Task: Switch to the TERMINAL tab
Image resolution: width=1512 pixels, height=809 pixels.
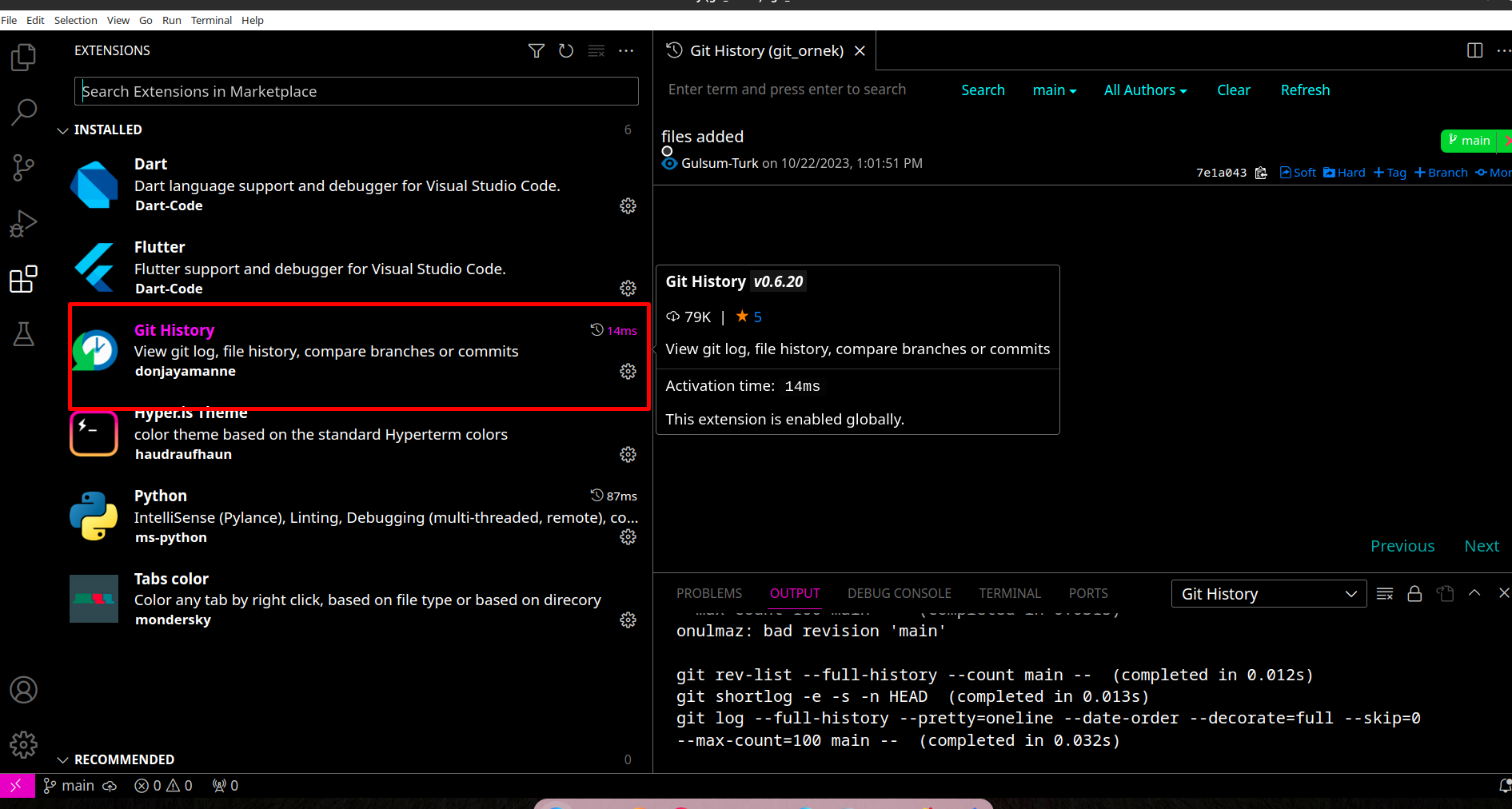Action: click(1010, 593)
